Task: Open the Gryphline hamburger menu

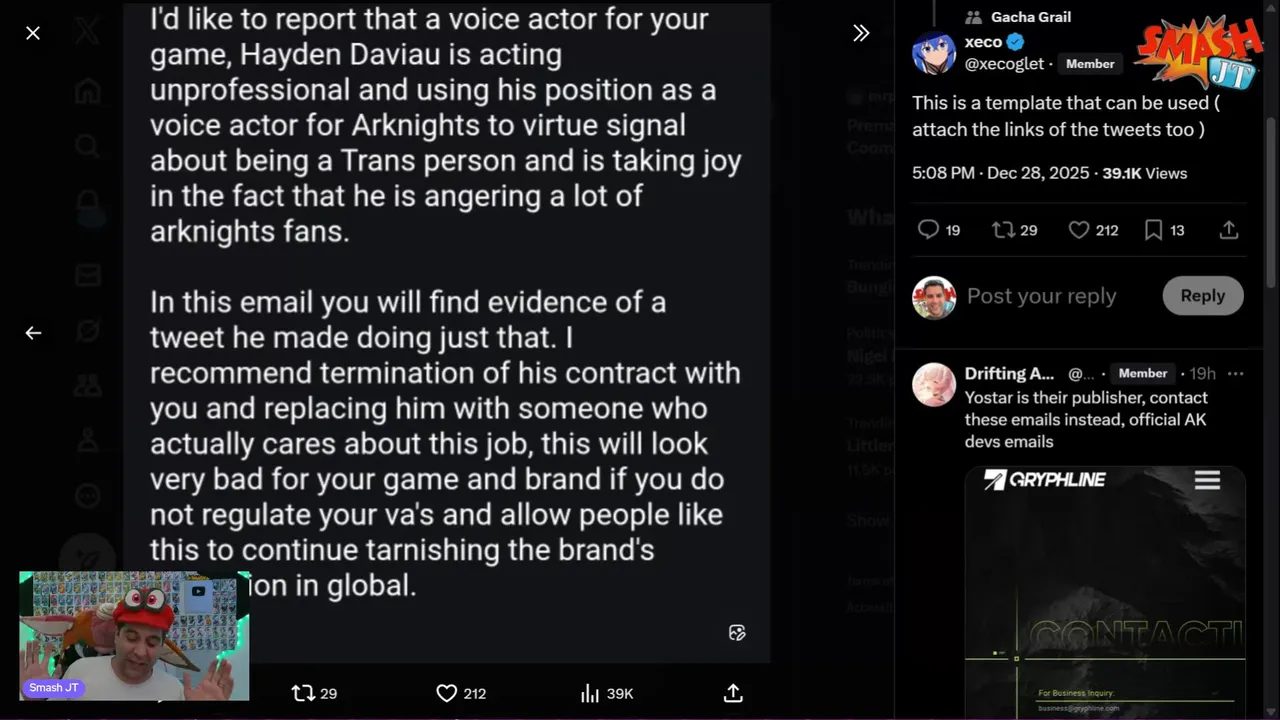Action: pos(1207,481)
